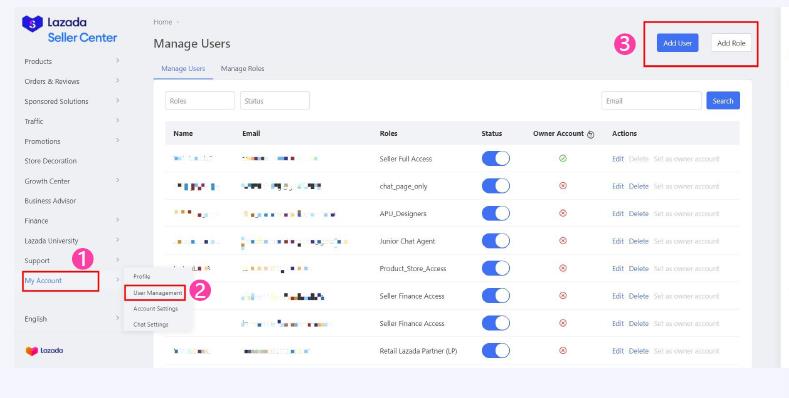Expand the Promotions menu chevron
789x398 pixels.
[117, 140]
